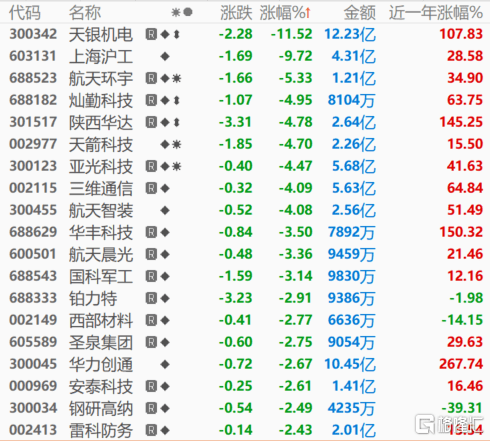Open stock 亚光科技 by its name
This screenshot has height=441, width=490.
[101, 166]
